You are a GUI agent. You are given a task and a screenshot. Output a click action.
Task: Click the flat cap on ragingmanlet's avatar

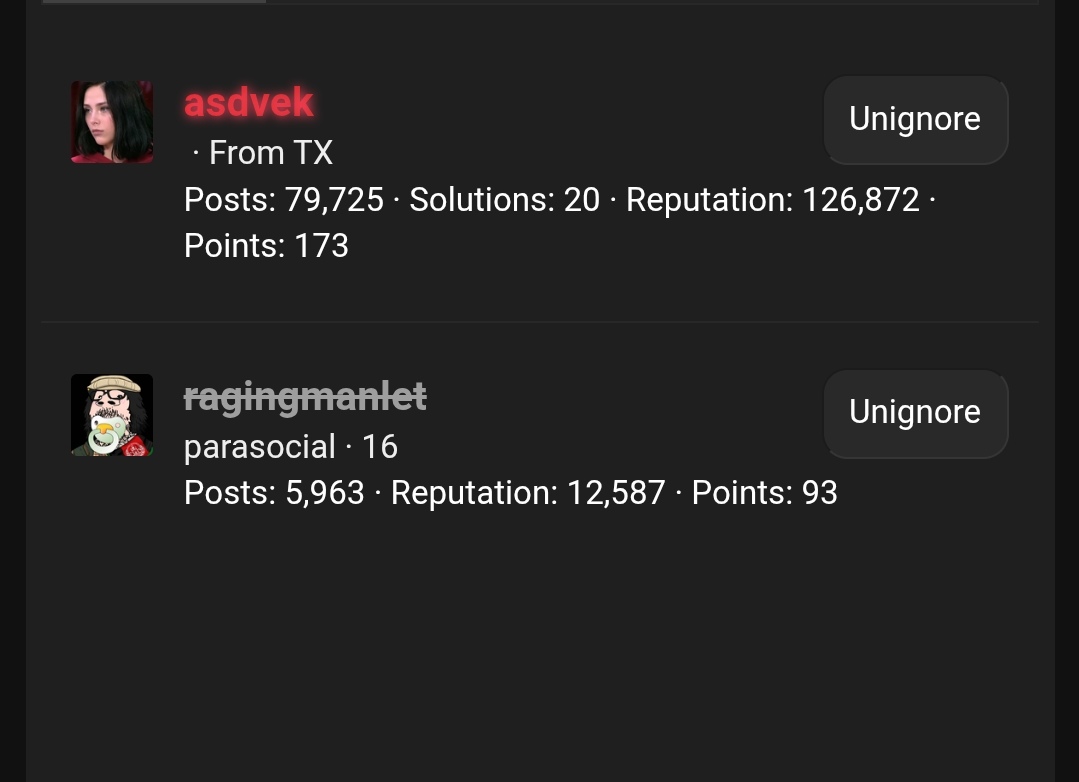tap(112, 384)
